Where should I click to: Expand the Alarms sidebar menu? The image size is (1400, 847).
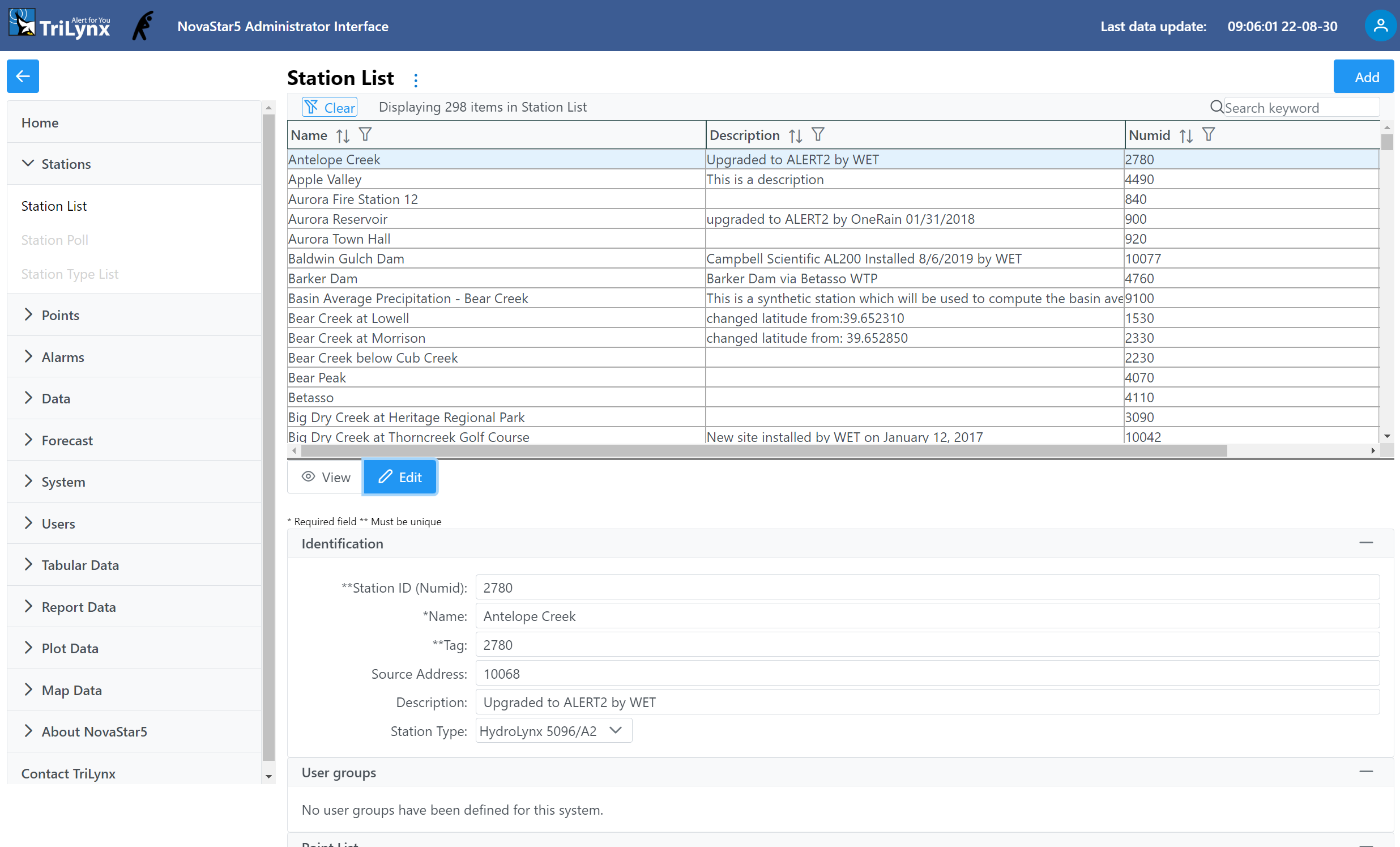(62, 357)
